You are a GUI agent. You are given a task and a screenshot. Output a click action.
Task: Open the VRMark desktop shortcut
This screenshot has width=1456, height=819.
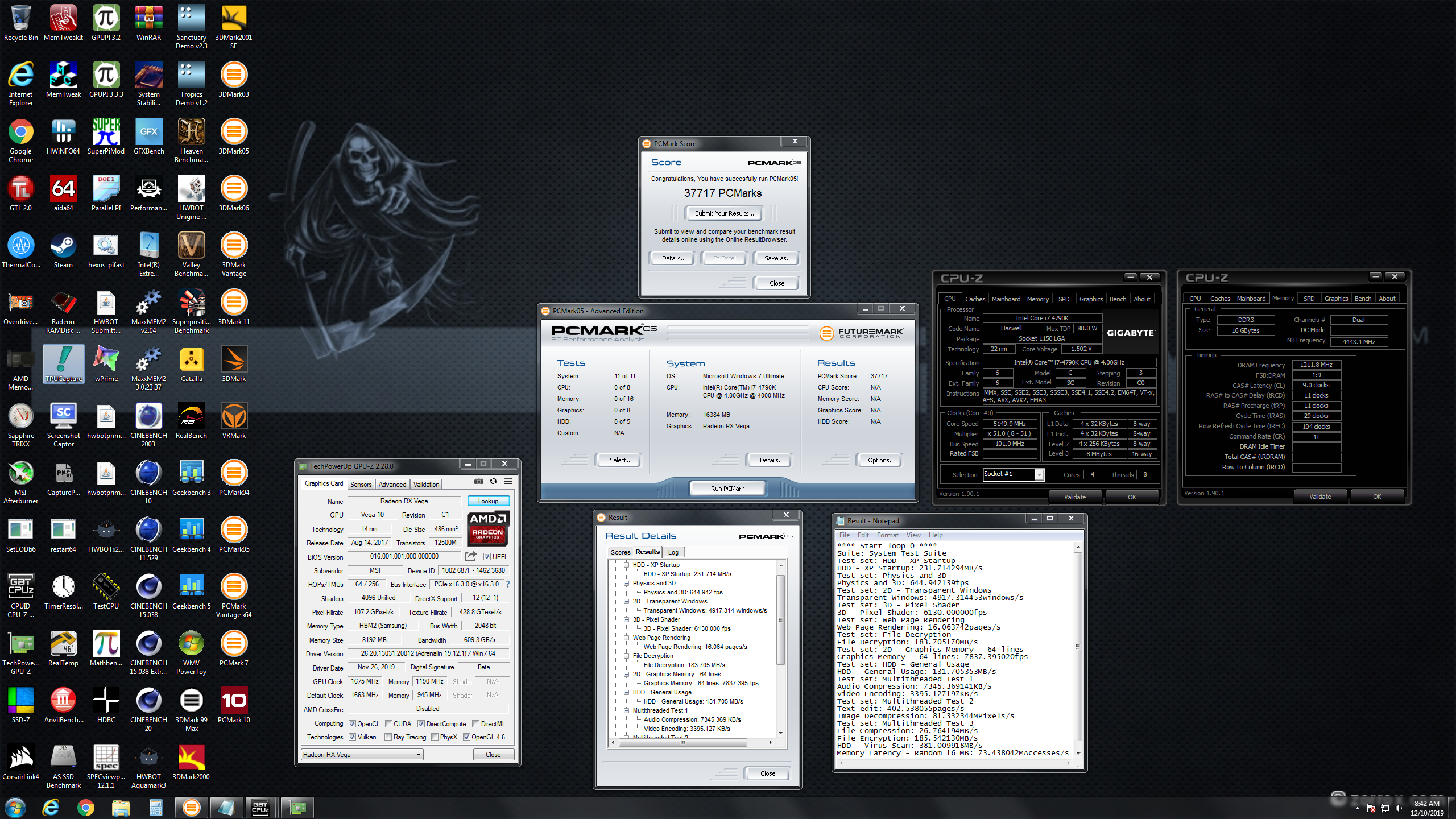click(x=234, y=422)
